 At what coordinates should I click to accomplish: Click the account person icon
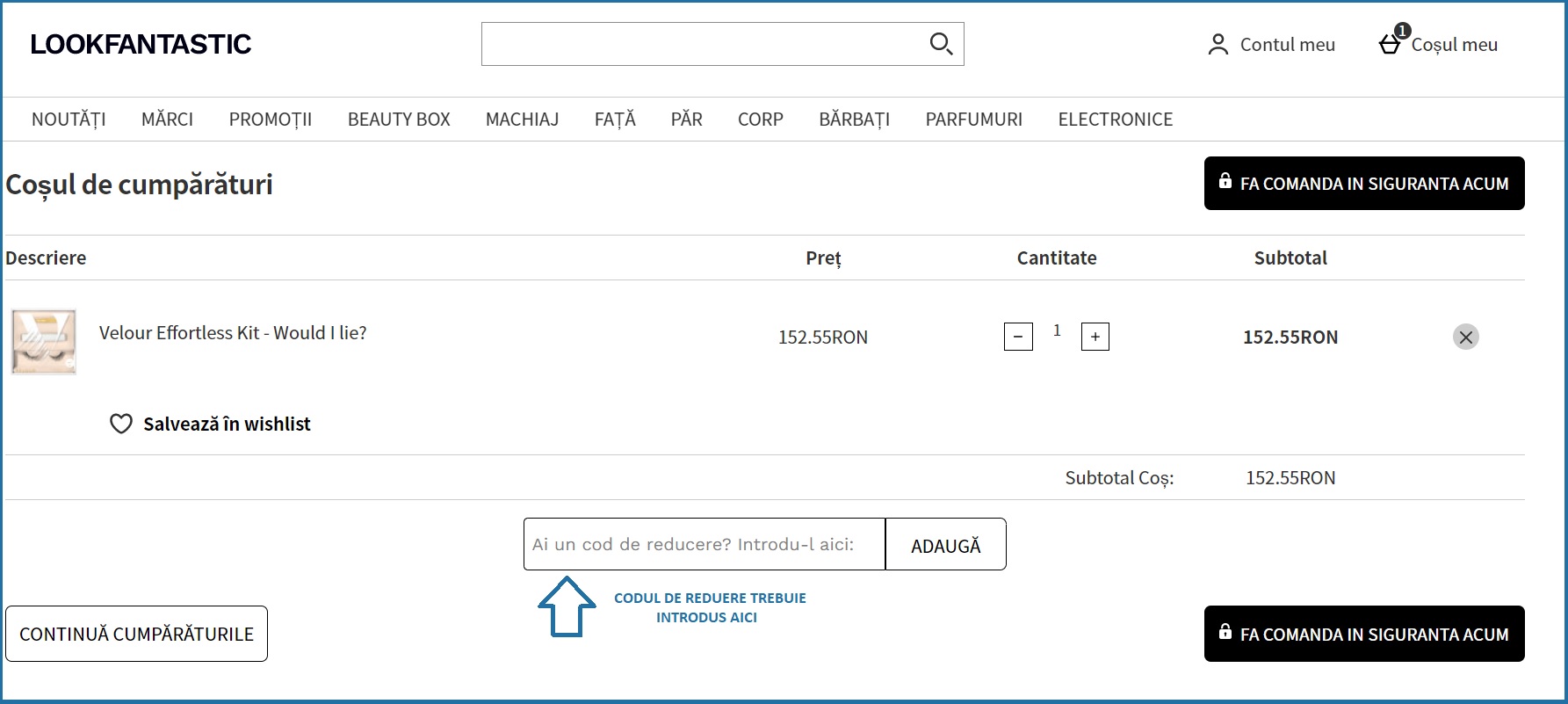1218,45
